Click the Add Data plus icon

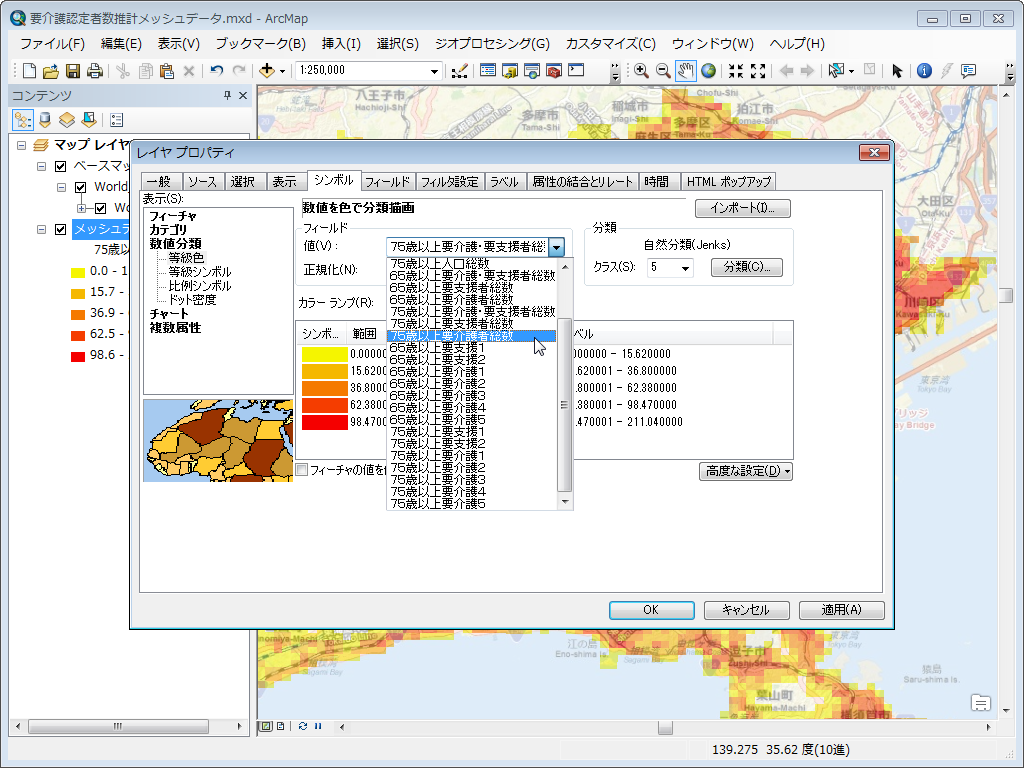(266, 71)
